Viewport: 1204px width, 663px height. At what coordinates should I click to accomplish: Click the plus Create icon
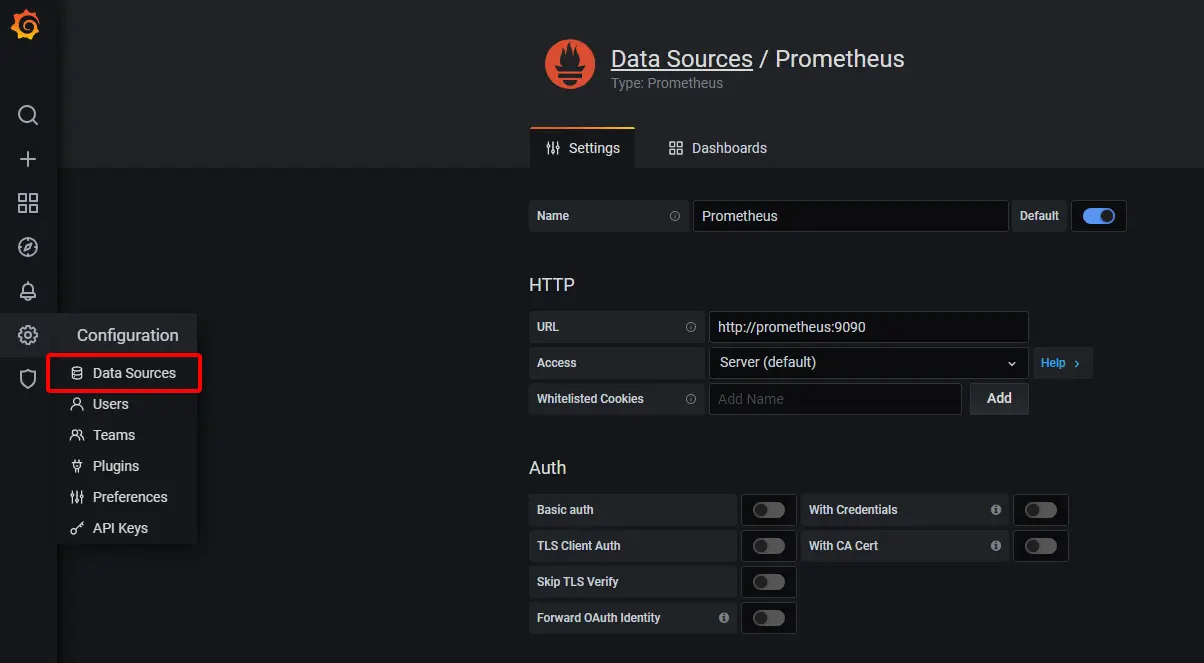[x=28, y=159]
